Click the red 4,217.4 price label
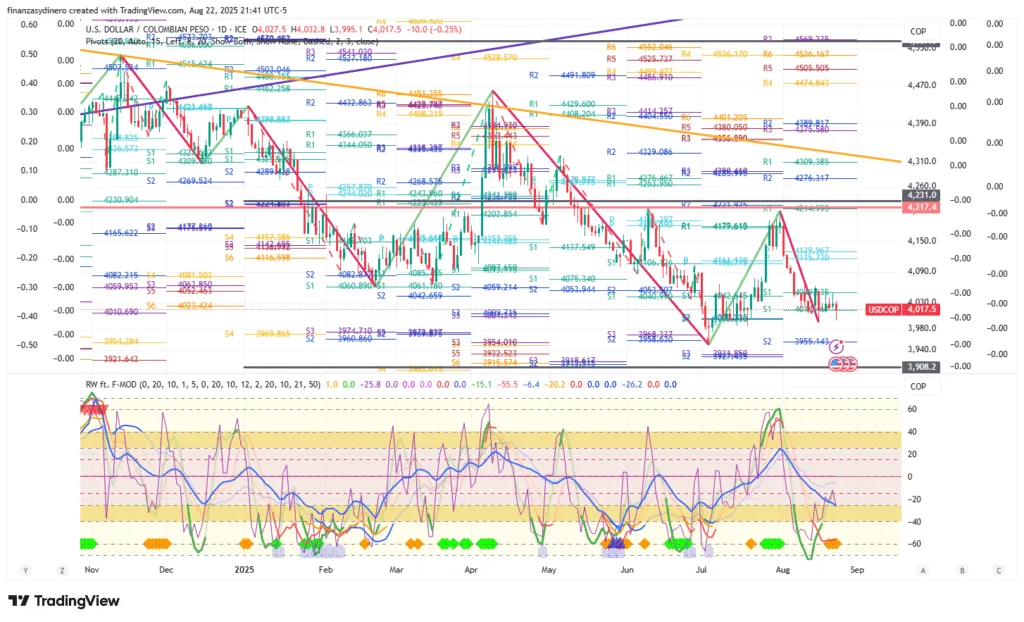Image resolution: width=1024 pixels, height=622 pixels. pyautogui.click(x=920, y=207)
